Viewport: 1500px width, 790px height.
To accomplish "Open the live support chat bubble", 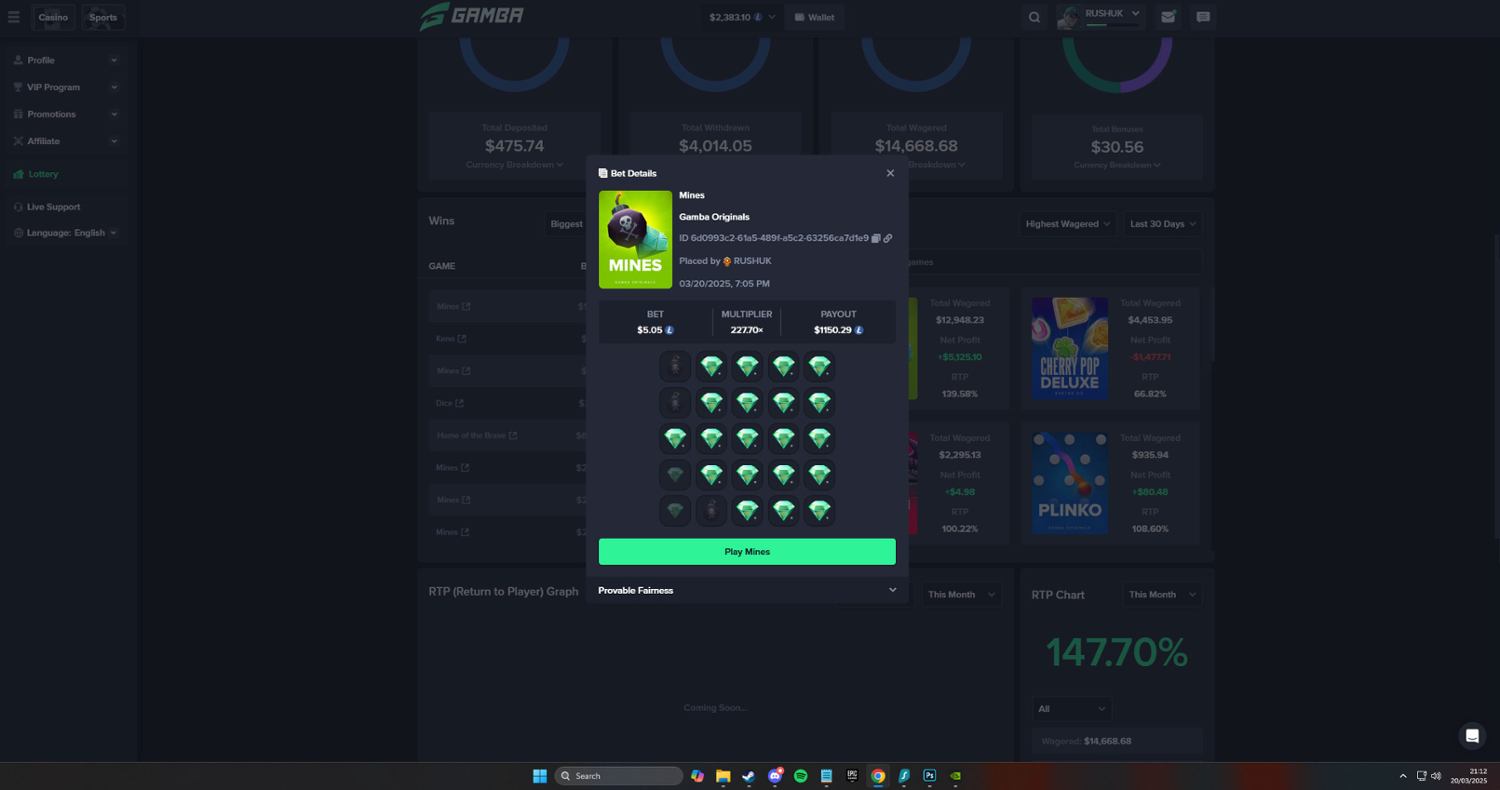I will (1472, 736).
